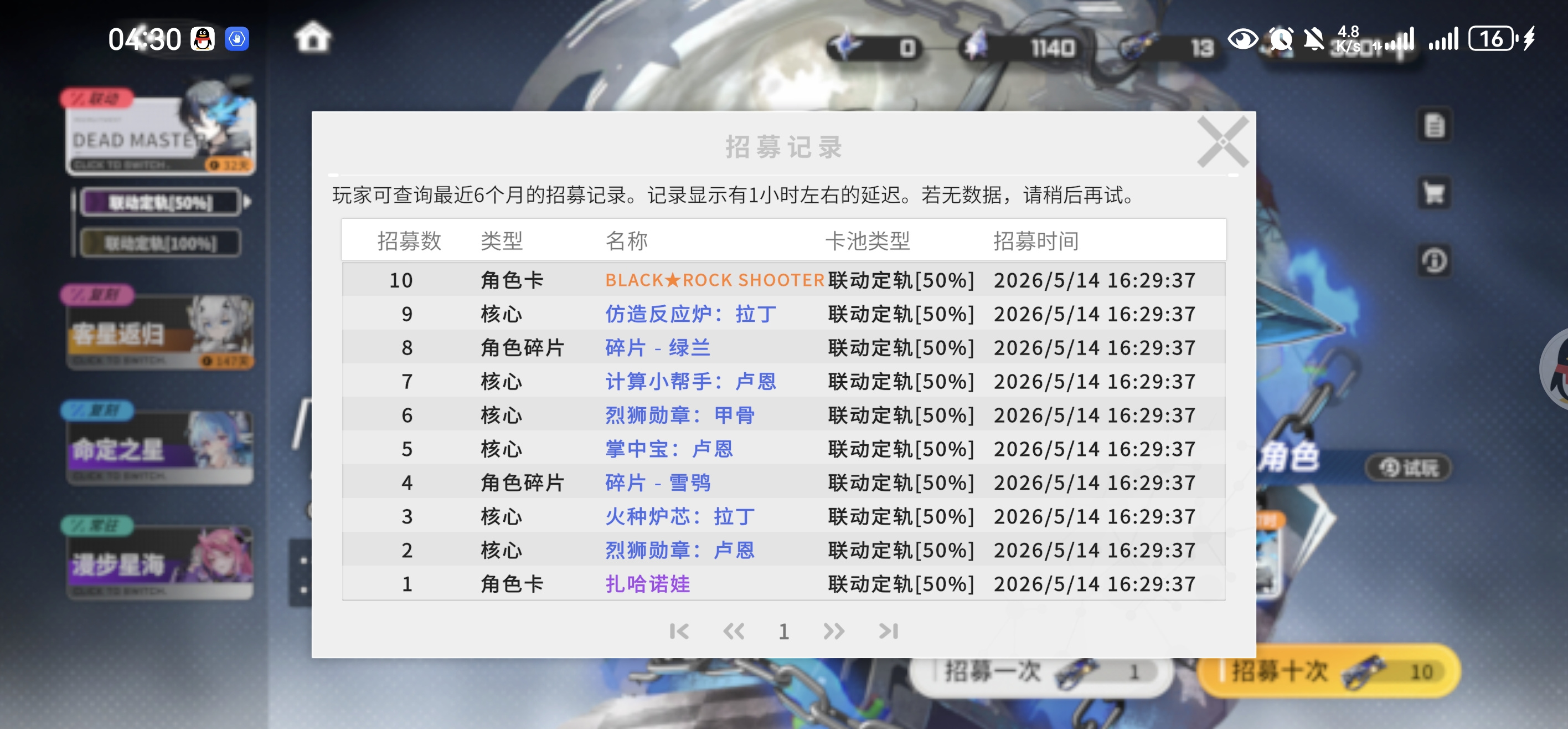
Task: Tap the note about 6个月的招募记录
Action: [x=734, y=196]
